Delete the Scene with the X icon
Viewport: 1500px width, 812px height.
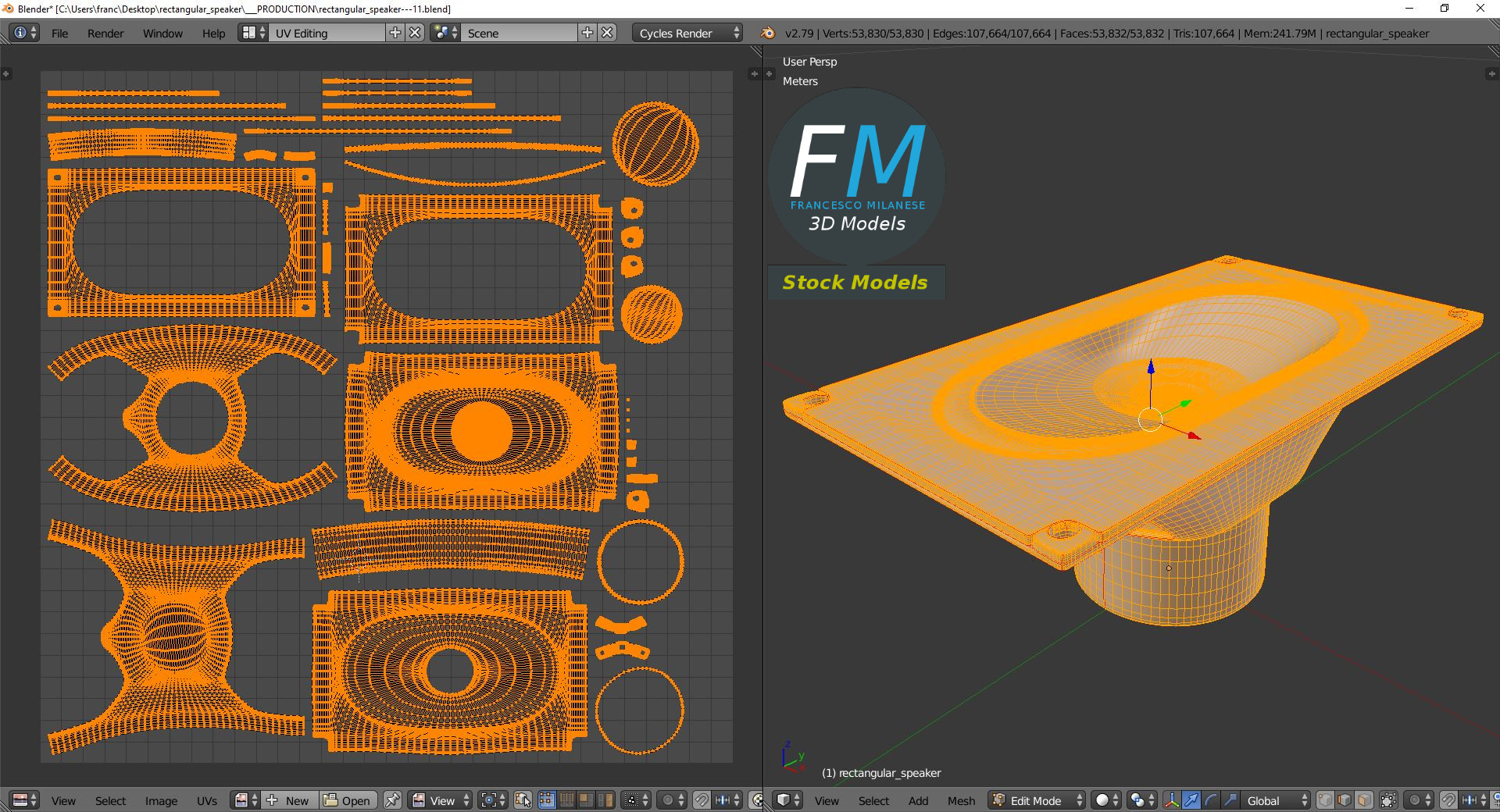pyautogui.click(x=607, y=33)
